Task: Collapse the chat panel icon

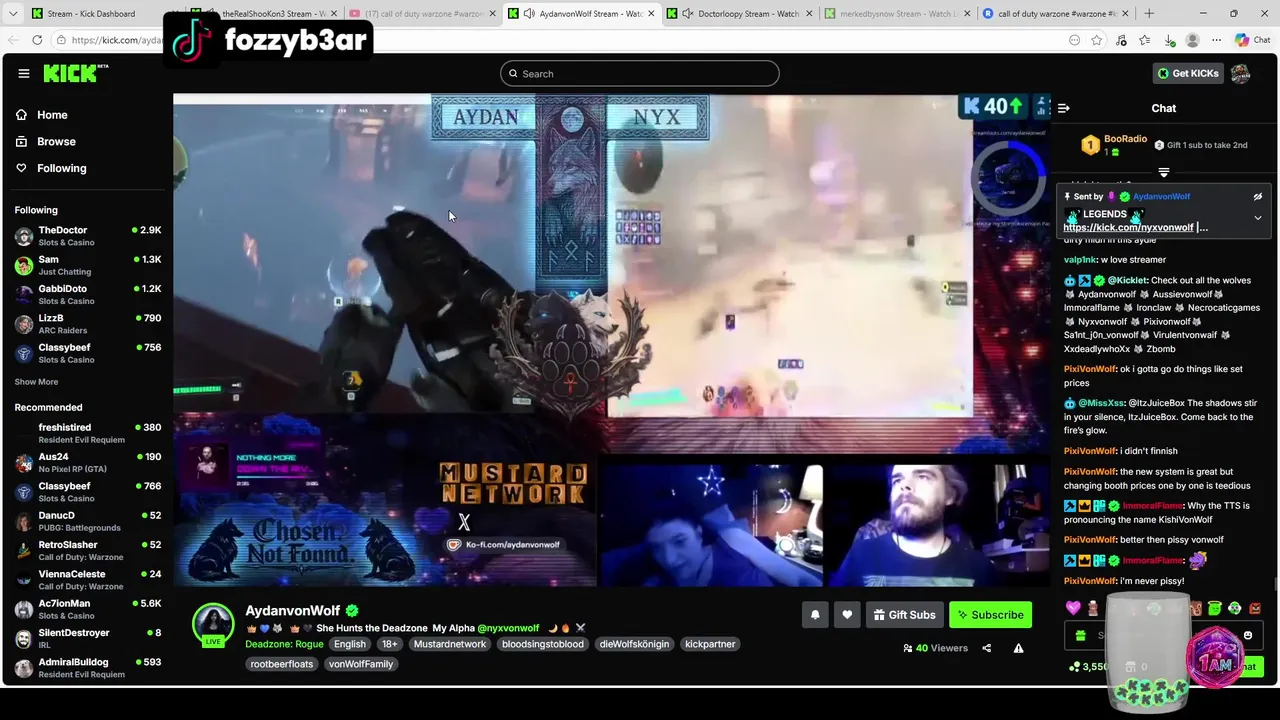Action: (x=1064, y=108)
